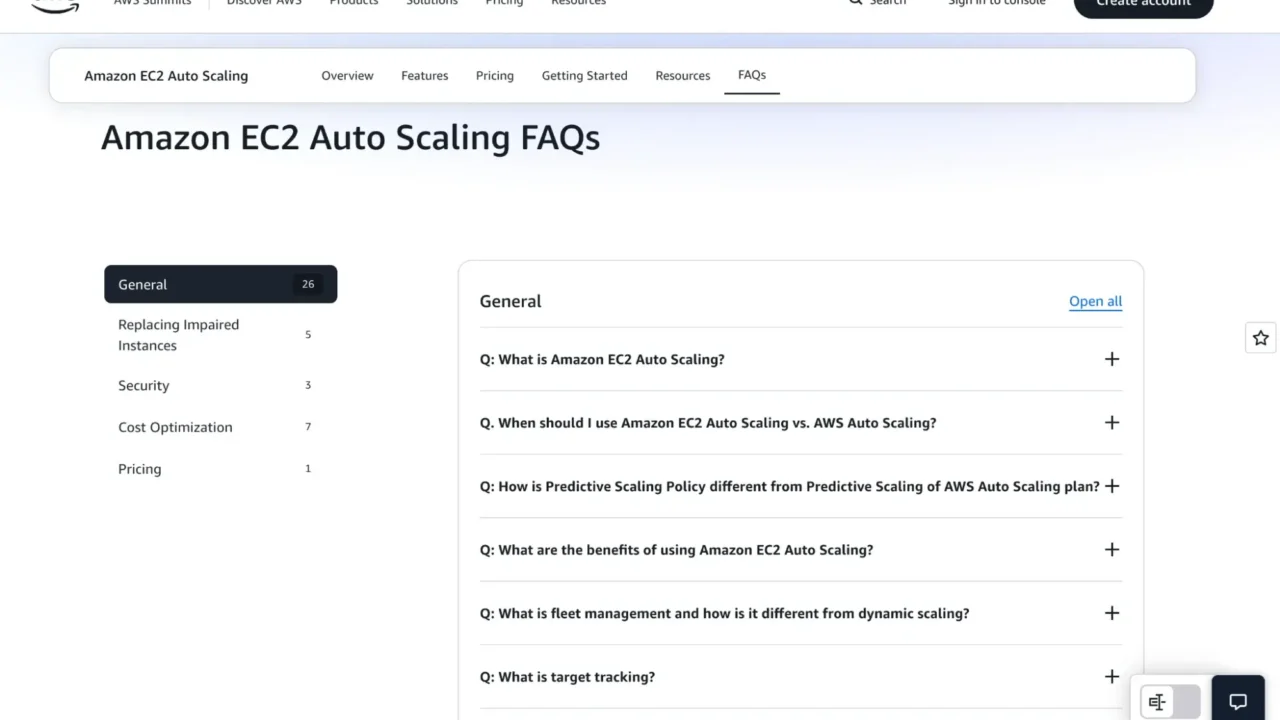
Task: Open the Solutions menu in top bar
Action: pos(432,3)
